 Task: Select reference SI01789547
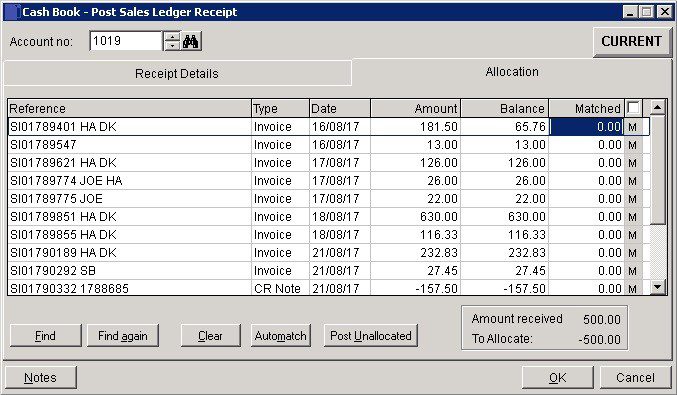tap(130, 145)
